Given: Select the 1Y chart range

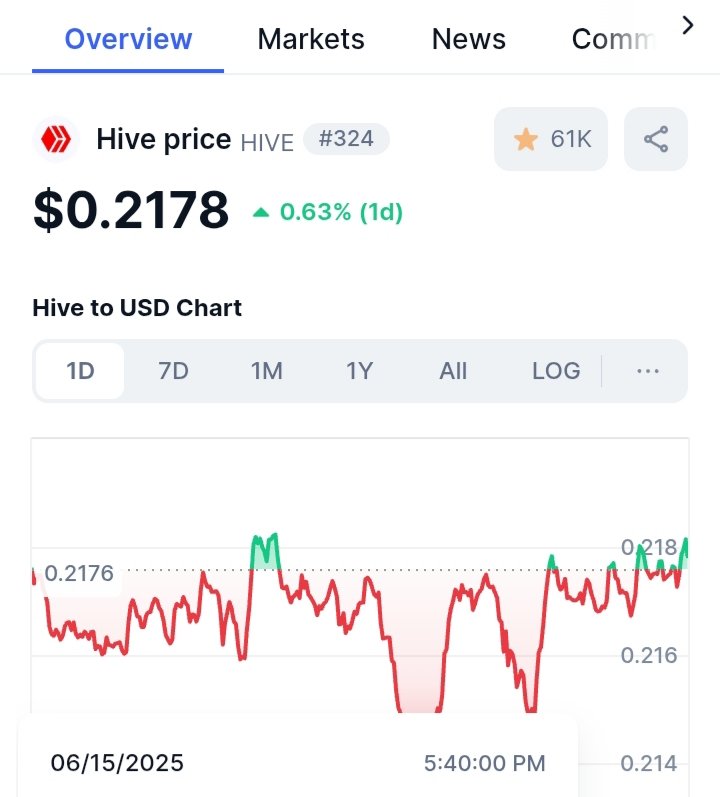Looking at the screenshot, I should click(360, 371).
